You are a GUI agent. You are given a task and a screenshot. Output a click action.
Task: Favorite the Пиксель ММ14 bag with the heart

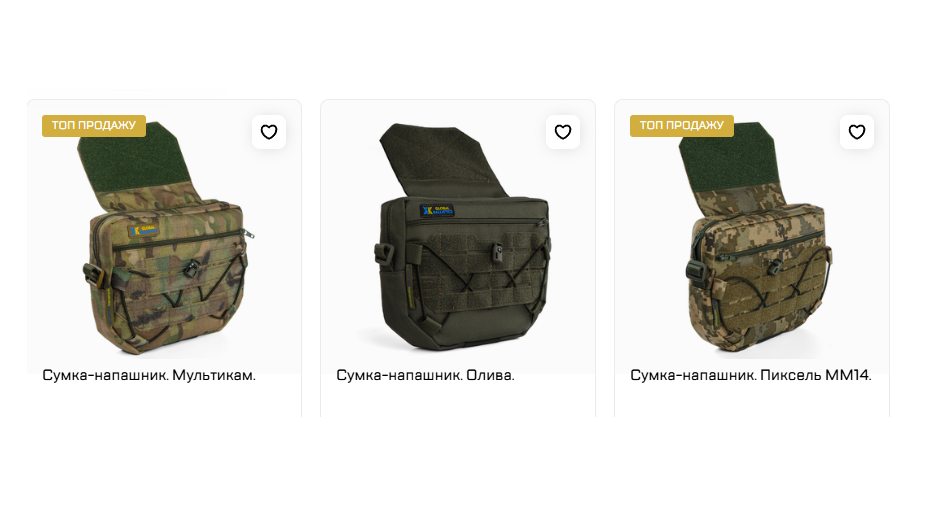coord(856,132)
